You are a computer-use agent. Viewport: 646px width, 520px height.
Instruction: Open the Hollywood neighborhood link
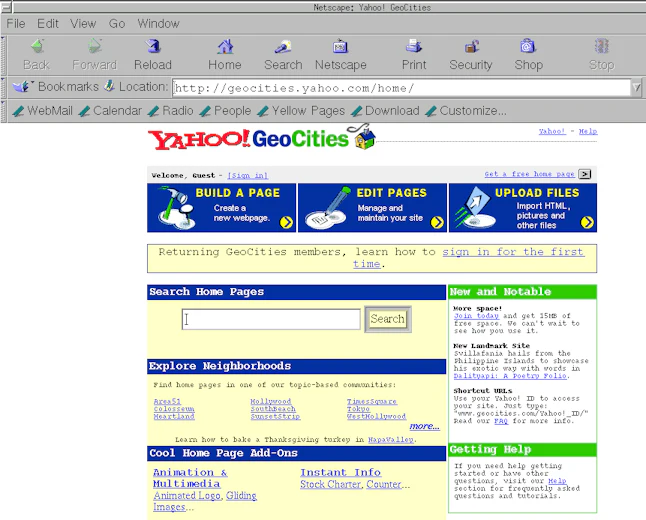(x=271, y=401)
